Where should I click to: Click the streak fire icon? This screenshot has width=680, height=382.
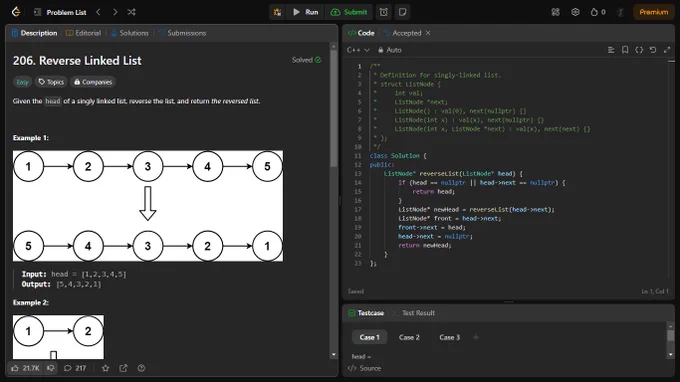click(598, 12)
